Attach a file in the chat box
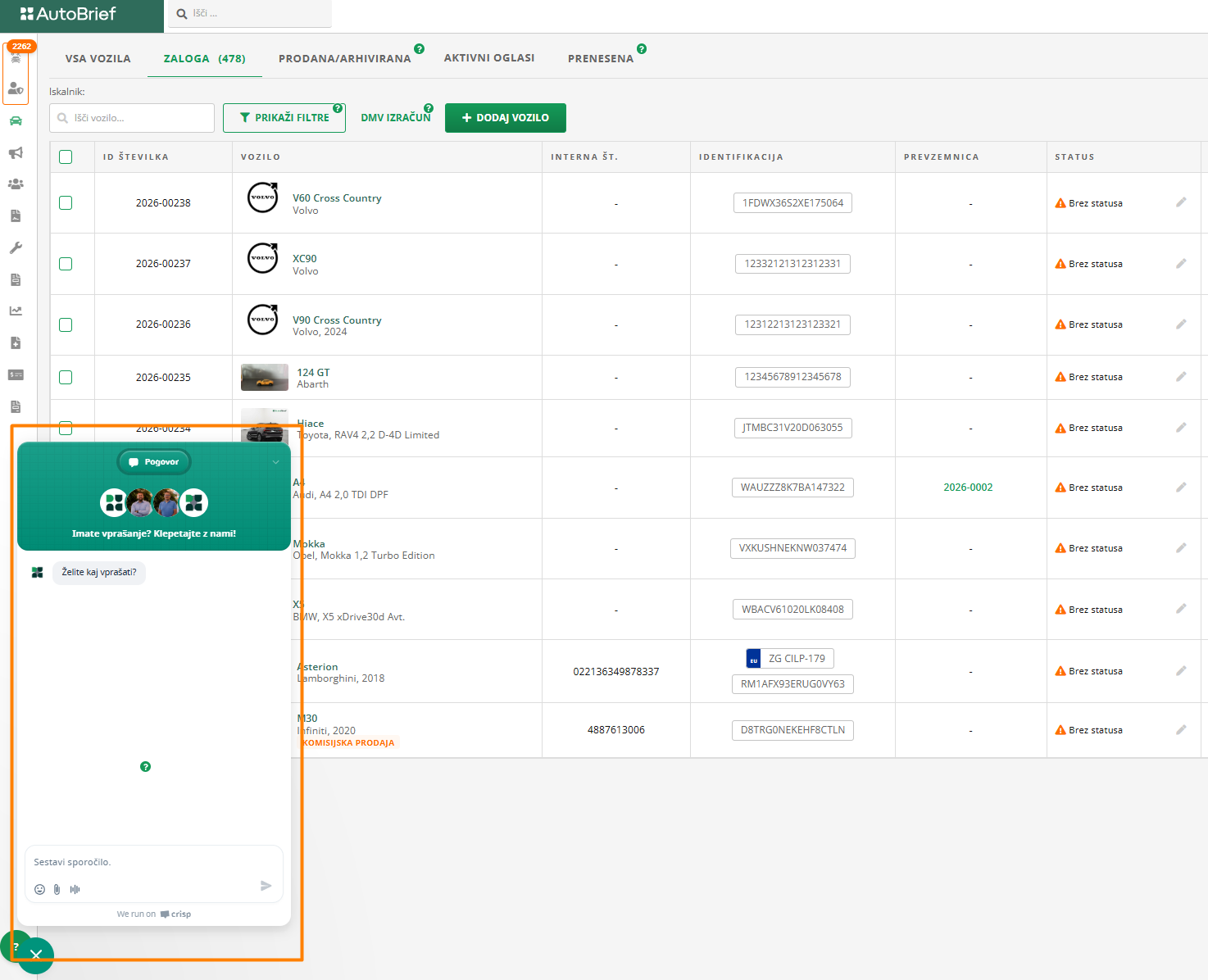 point(57,889)
